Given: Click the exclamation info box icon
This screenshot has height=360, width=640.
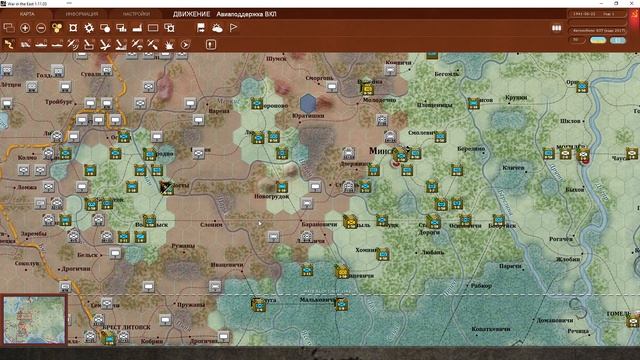Looking at the screenshot, I should point(211,44).
